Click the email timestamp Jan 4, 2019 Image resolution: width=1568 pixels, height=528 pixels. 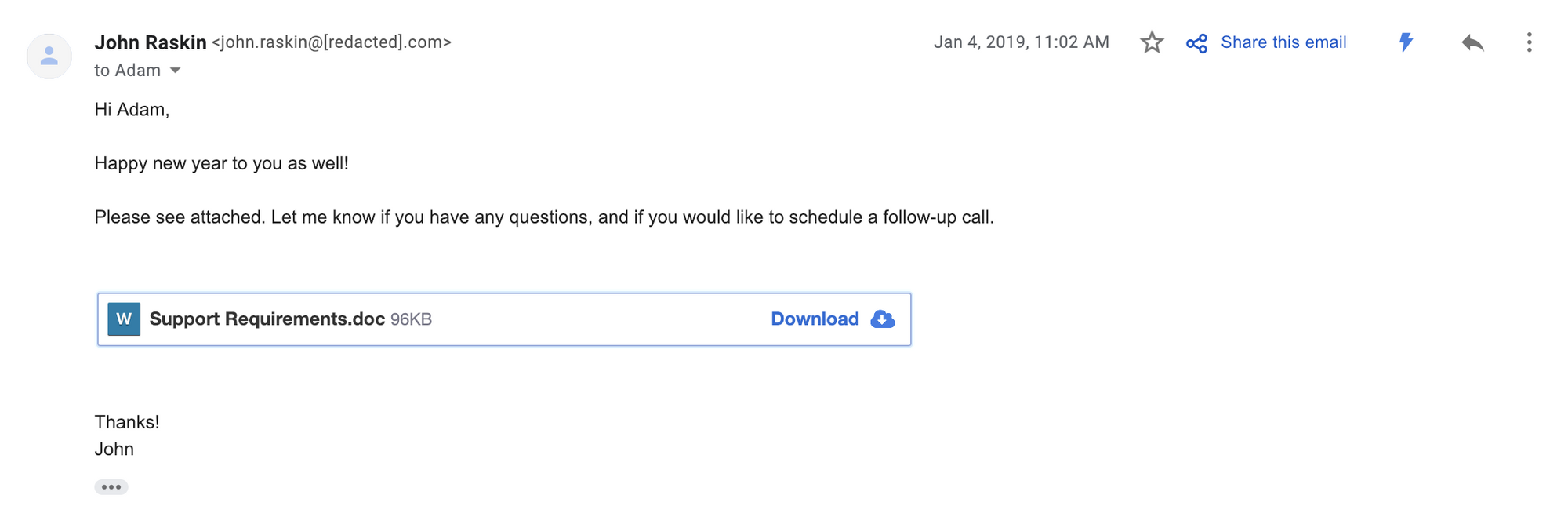tap(1022, 42)
